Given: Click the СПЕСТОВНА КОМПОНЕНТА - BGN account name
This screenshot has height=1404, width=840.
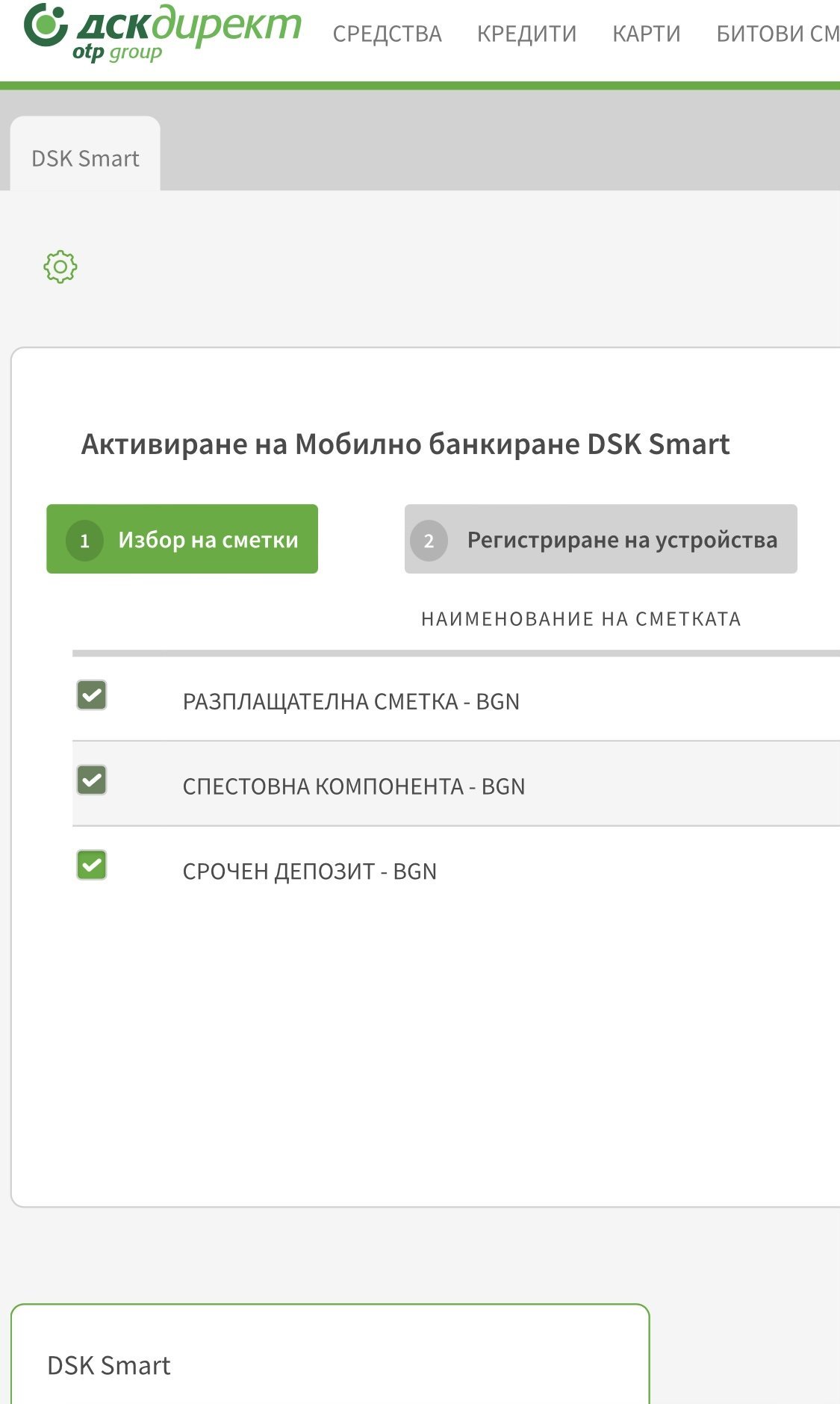Looking at the screenshot, I should coord(354,786).
